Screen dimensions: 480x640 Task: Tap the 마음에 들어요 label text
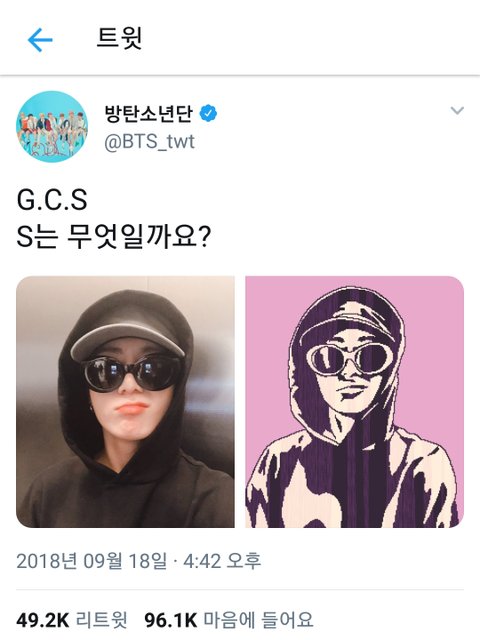coord(258,620)
